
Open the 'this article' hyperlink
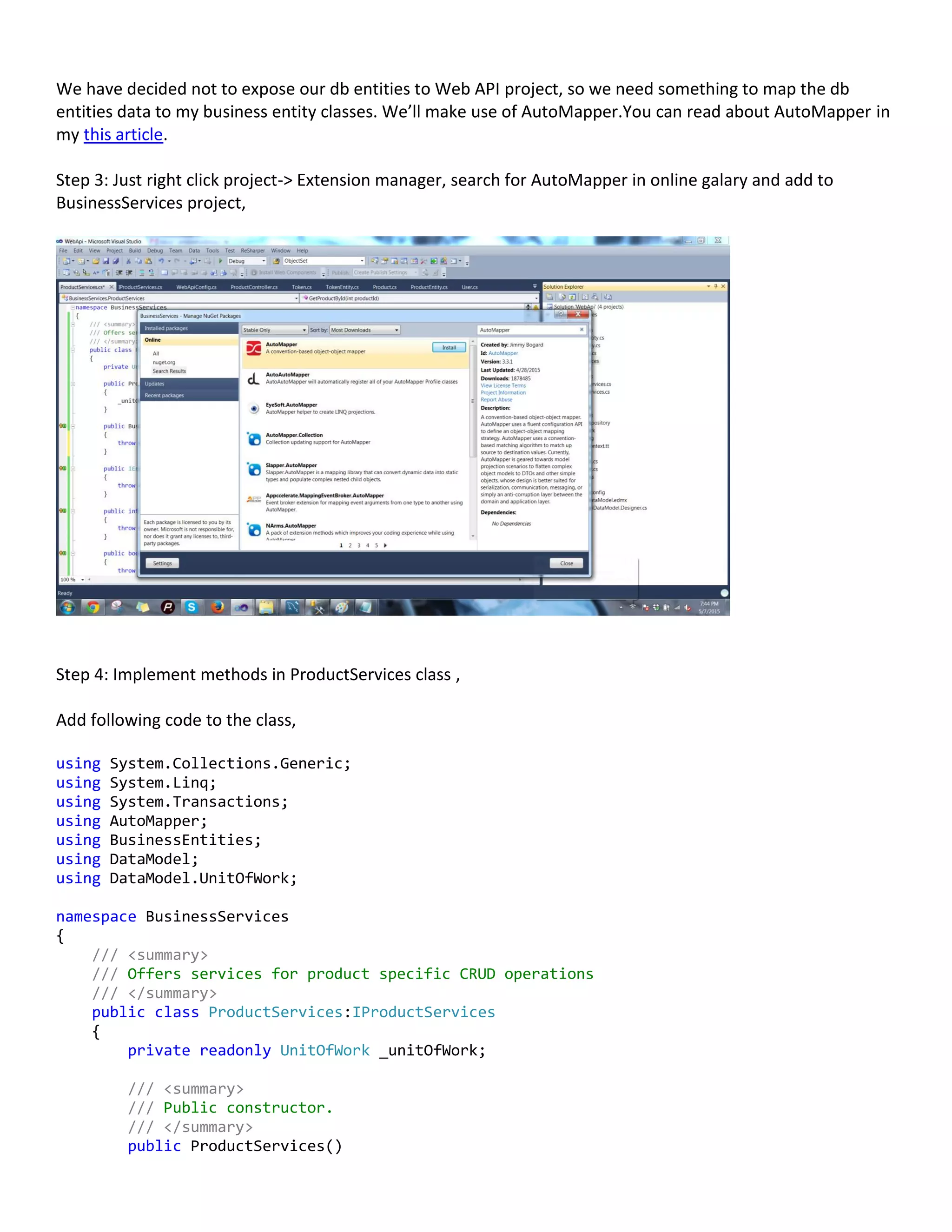click(x=123, y=135)
